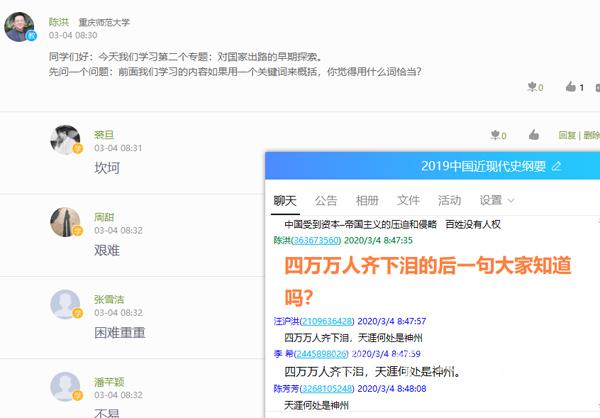Click 回复 link on 裘旦's comment
Image resolution: width=600 pixels, height=418 pixels.
[x=567, y=135]
